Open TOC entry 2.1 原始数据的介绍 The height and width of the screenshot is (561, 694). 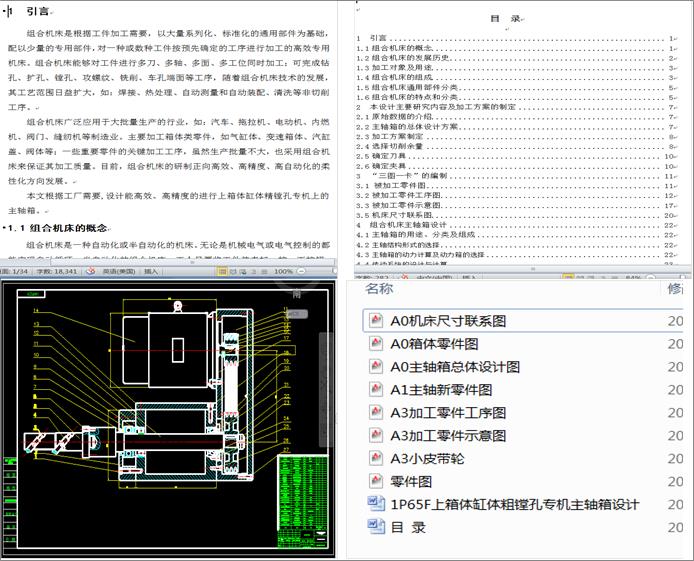coord(517,117)
